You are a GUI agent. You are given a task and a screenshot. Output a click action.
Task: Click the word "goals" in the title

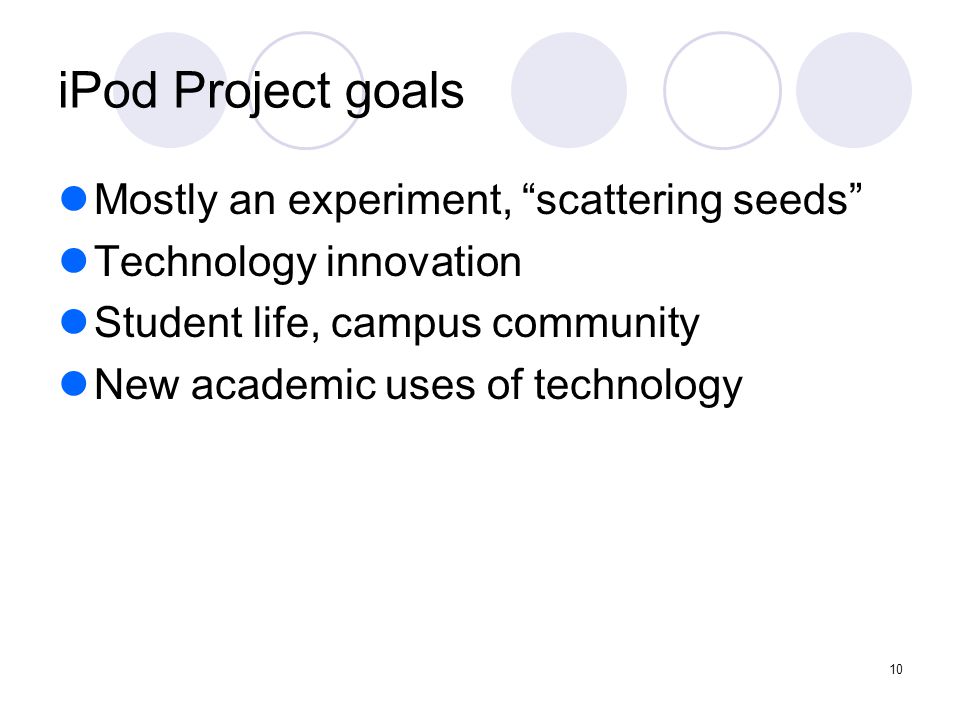pos(404,93)
